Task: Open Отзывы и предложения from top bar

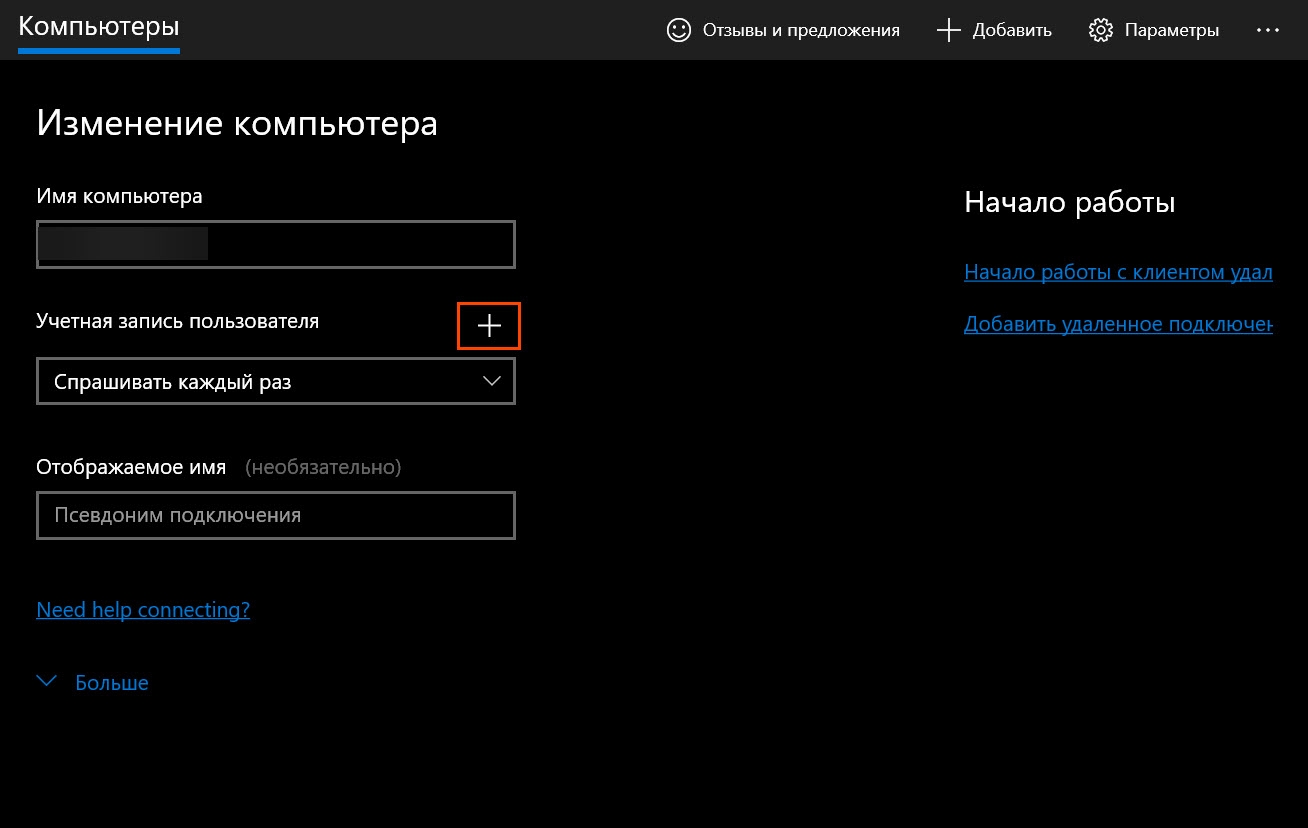Action: tap(800, 30)
